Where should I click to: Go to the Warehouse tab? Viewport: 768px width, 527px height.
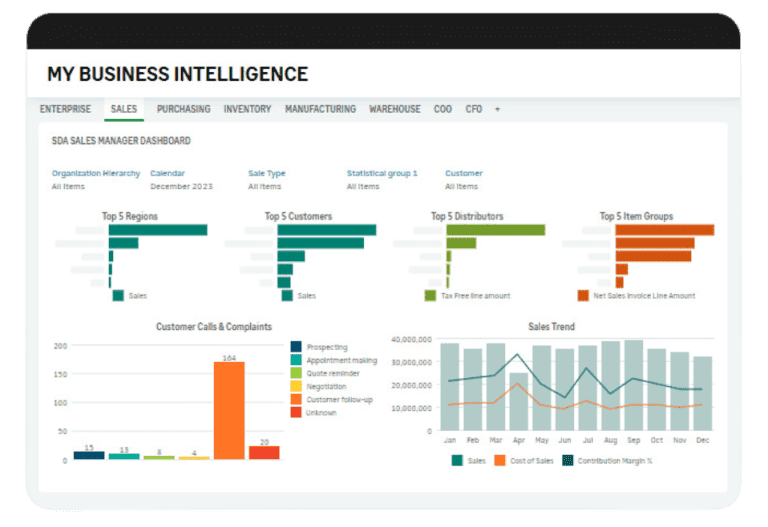(x=394, y=109)
